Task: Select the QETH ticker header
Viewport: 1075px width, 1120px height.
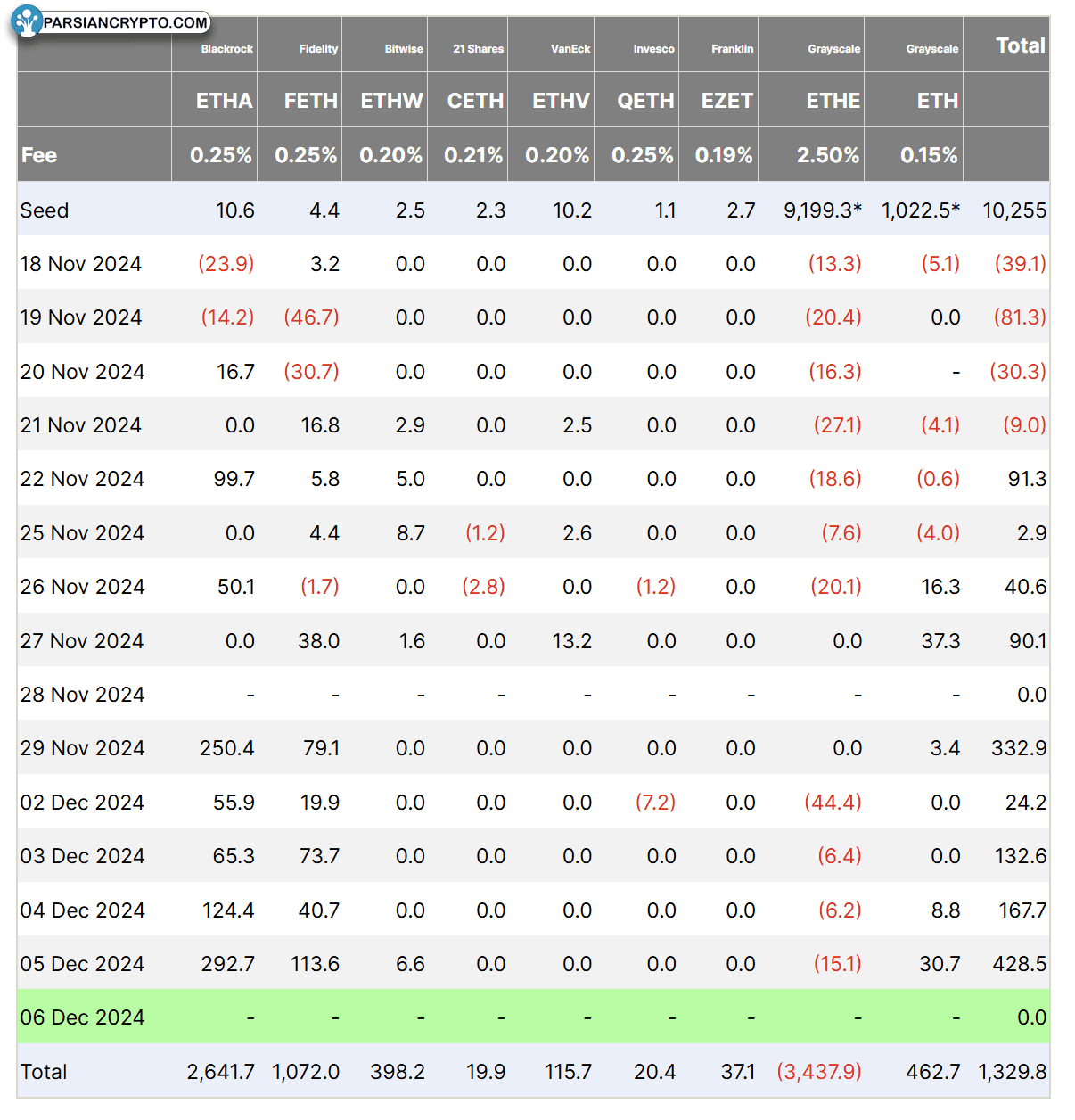Action: click(646, 101)
